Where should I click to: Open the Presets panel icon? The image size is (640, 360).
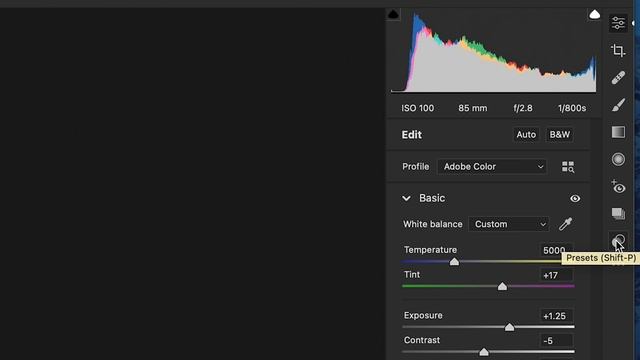619,240
